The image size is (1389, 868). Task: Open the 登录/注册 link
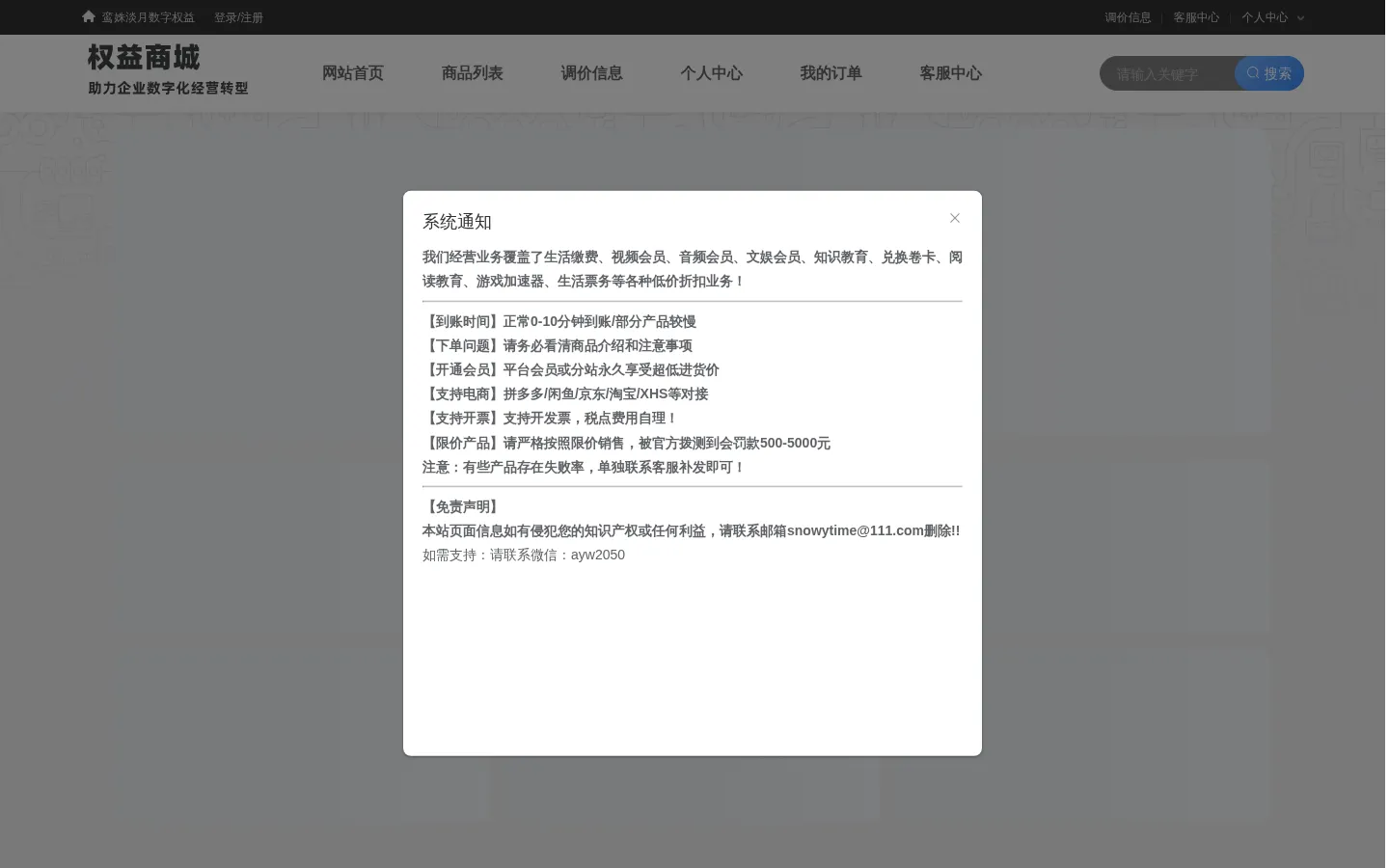238,17
